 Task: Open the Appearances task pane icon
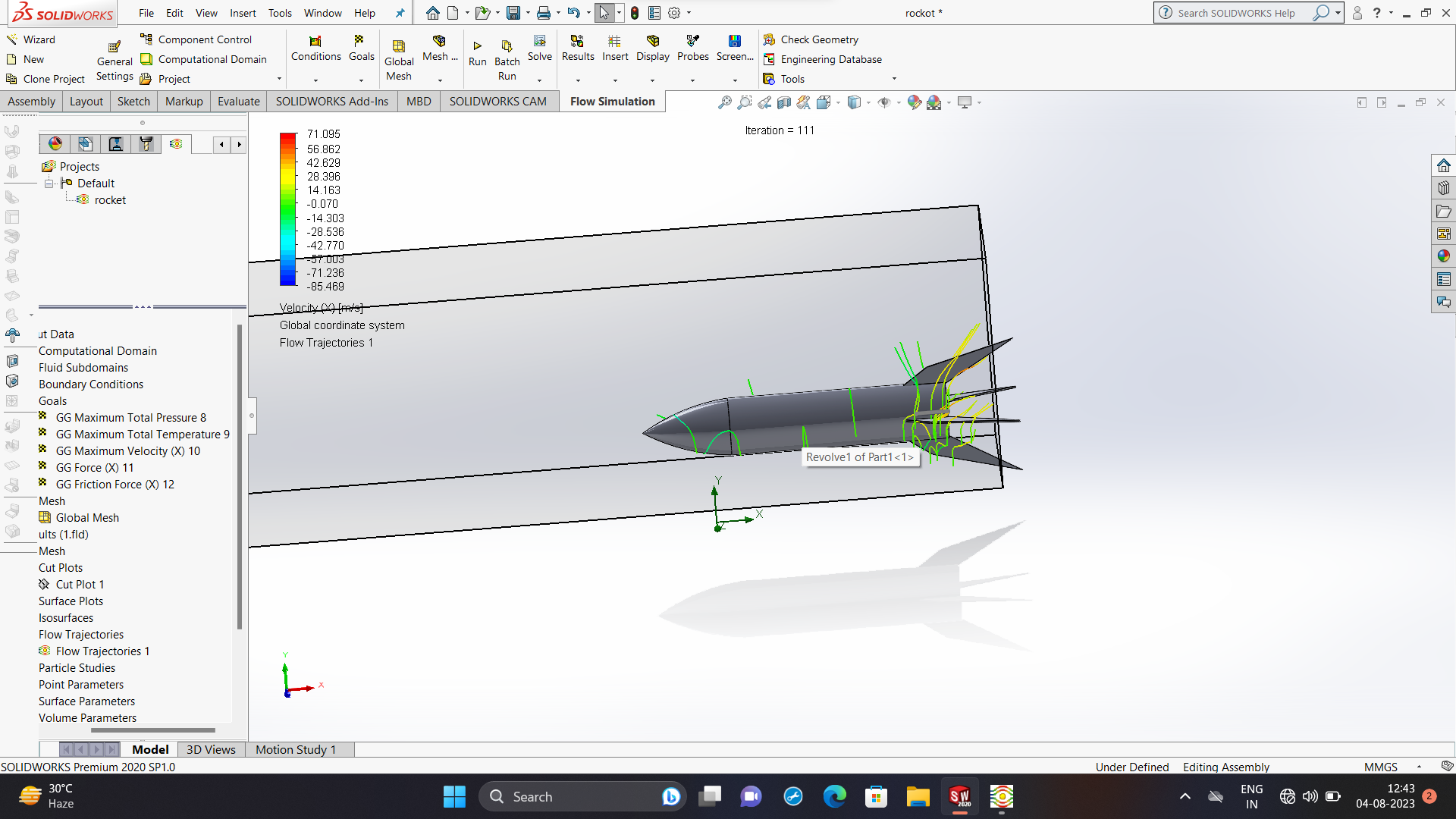[1443, 256]
